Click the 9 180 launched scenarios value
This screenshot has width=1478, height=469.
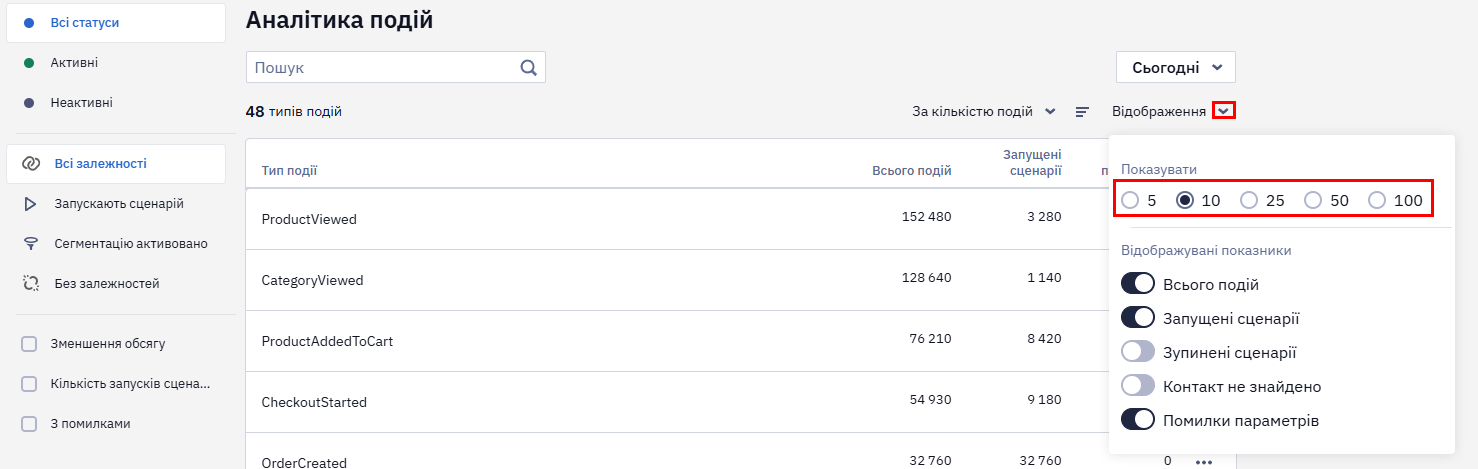pyautogui.click(x=1044, y=400)
